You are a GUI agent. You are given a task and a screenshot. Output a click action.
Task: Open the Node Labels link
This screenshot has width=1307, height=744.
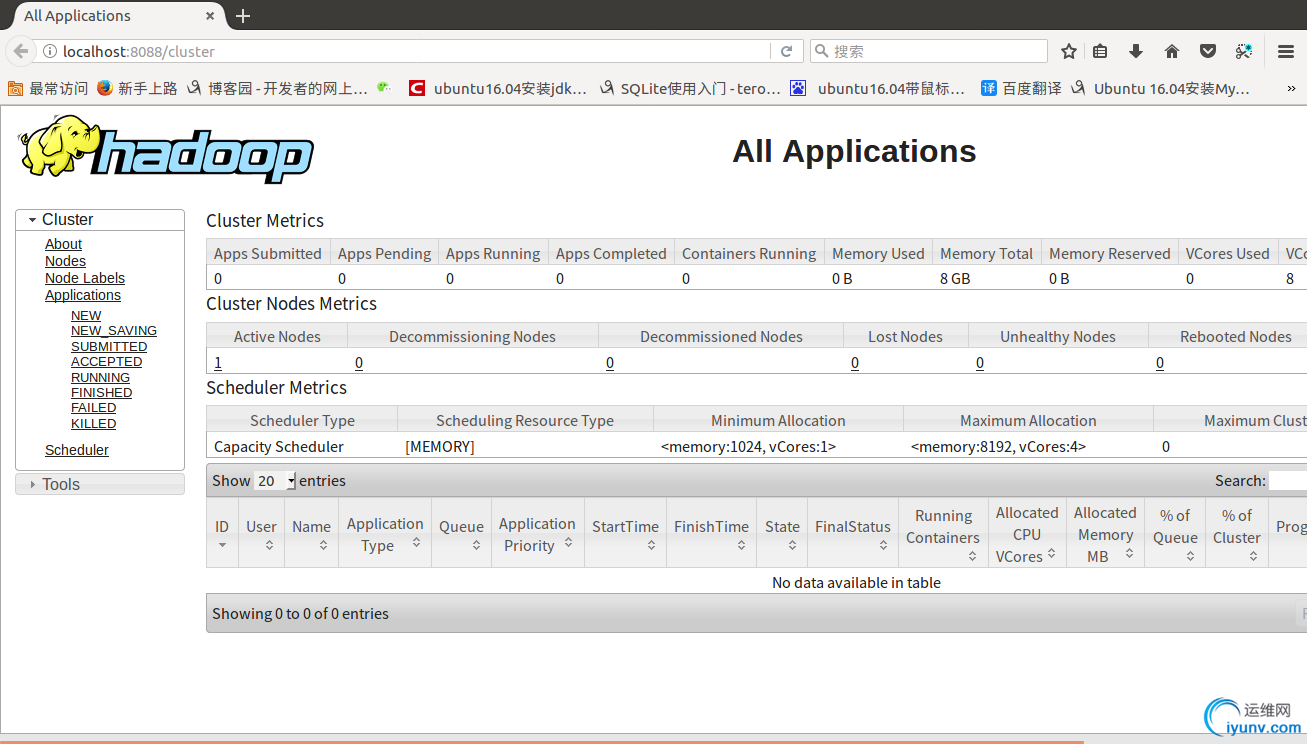85,278
